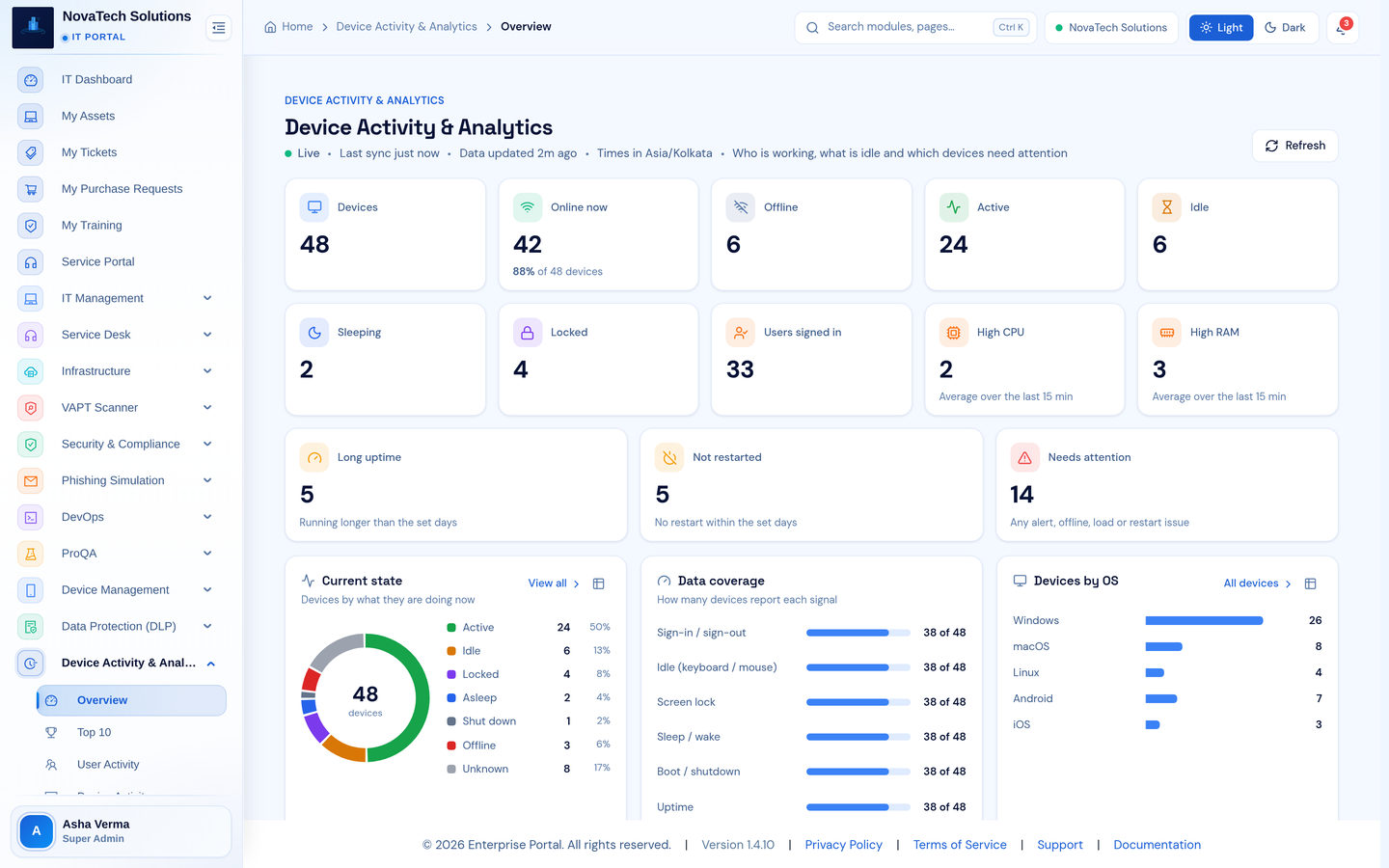This screenshot has height=868, width=1389.
Task: Click the High CPU chip icon
Action: 953,332
